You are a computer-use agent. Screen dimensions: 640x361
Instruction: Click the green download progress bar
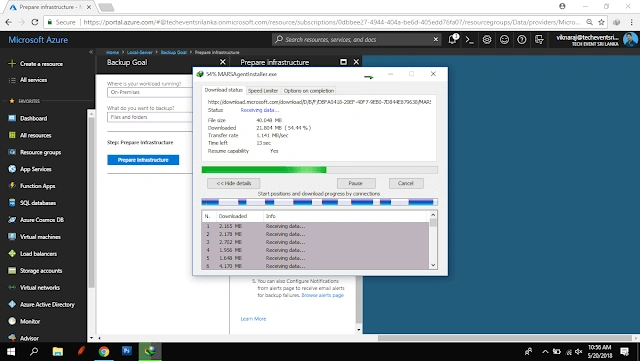320,170
